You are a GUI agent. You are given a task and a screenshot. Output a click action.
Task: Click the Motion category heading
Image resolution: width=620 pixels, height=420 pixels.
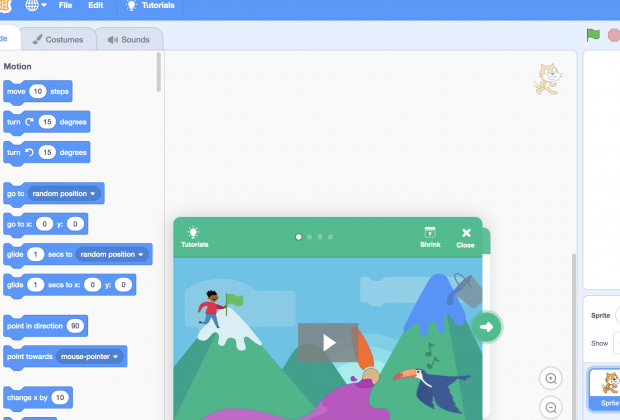pos(17,66)
